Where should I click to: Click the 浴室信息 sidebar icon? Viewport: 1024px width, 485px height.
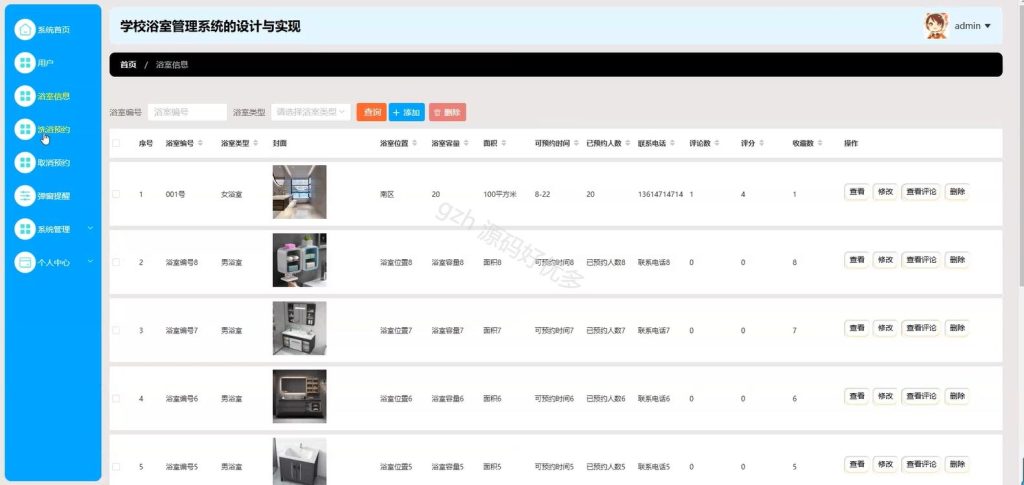(x=25, y=96)
